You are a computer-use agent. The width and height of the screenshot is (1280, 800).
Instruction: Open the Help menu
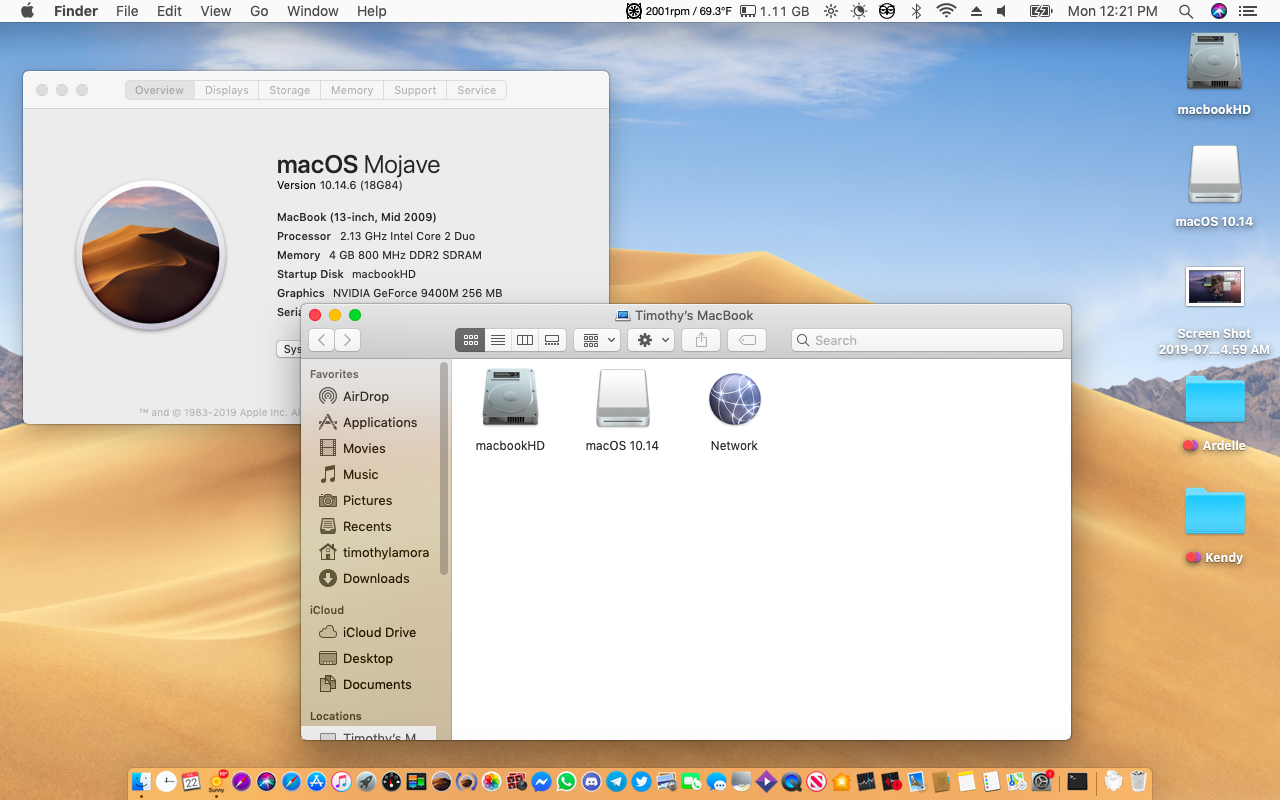tap(372, 11)
